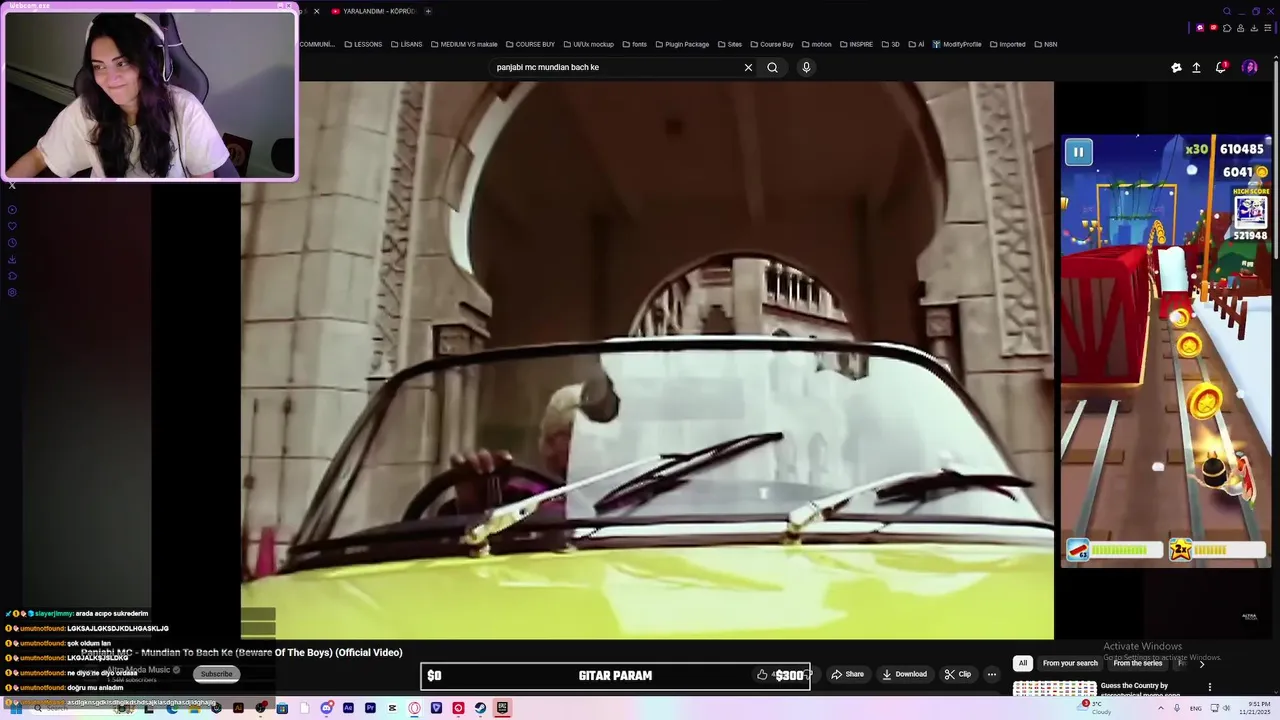
Task: Open the motion bookmark folder
Action: pyautogui.click(x=816, y=44)
